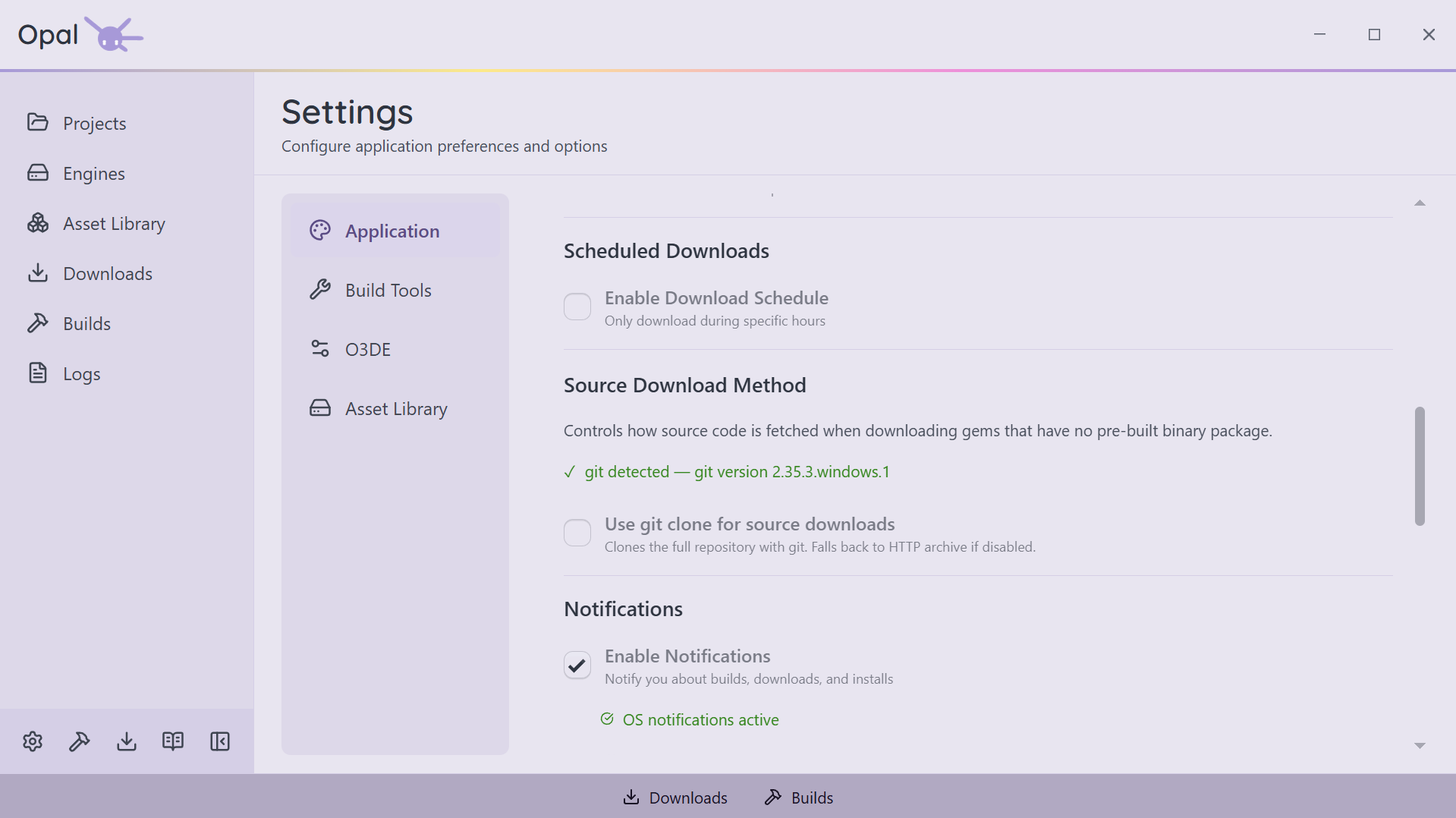The height and width of the screenshot is (818, 1456).
Task: Maximize the Opal window
Action: pos(1374,34)
